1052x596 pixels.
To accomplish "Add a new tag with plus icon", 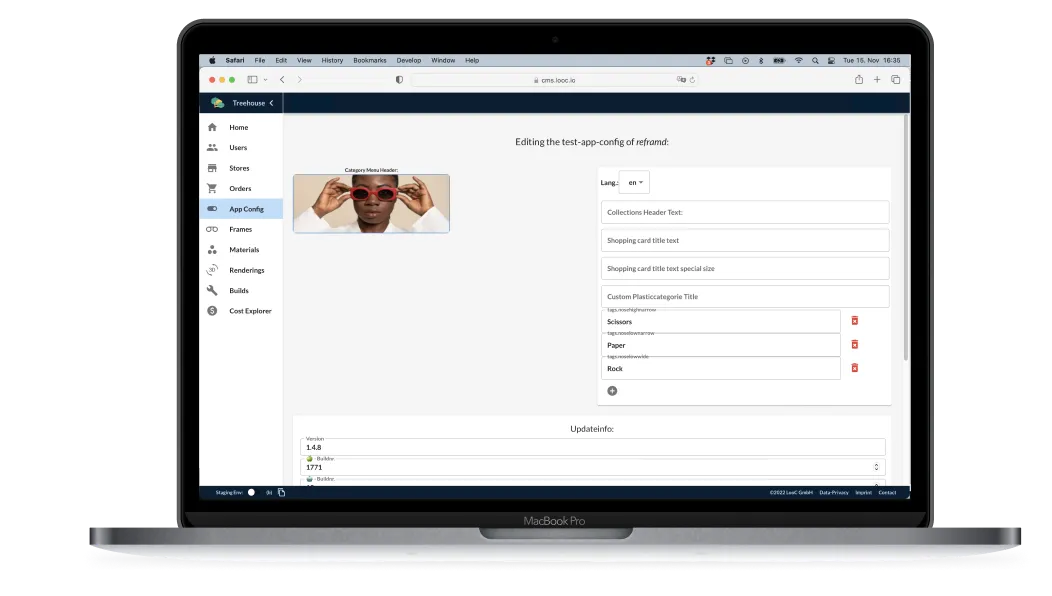I will click(x=612, y=391).
